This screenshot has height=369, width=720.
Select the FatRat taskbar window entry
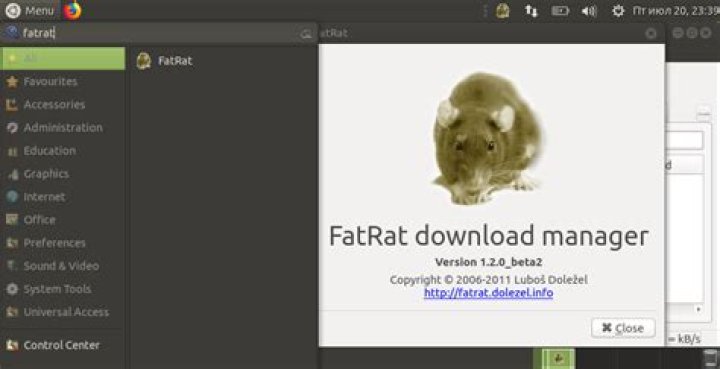pyautogui.click(x=558, y=358)
